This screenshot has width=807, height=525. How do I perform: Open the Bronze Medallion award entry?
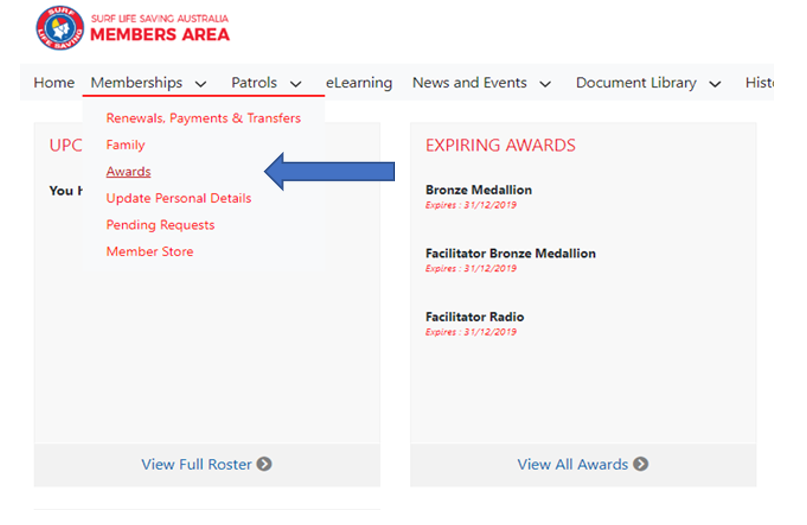[479, 190]
